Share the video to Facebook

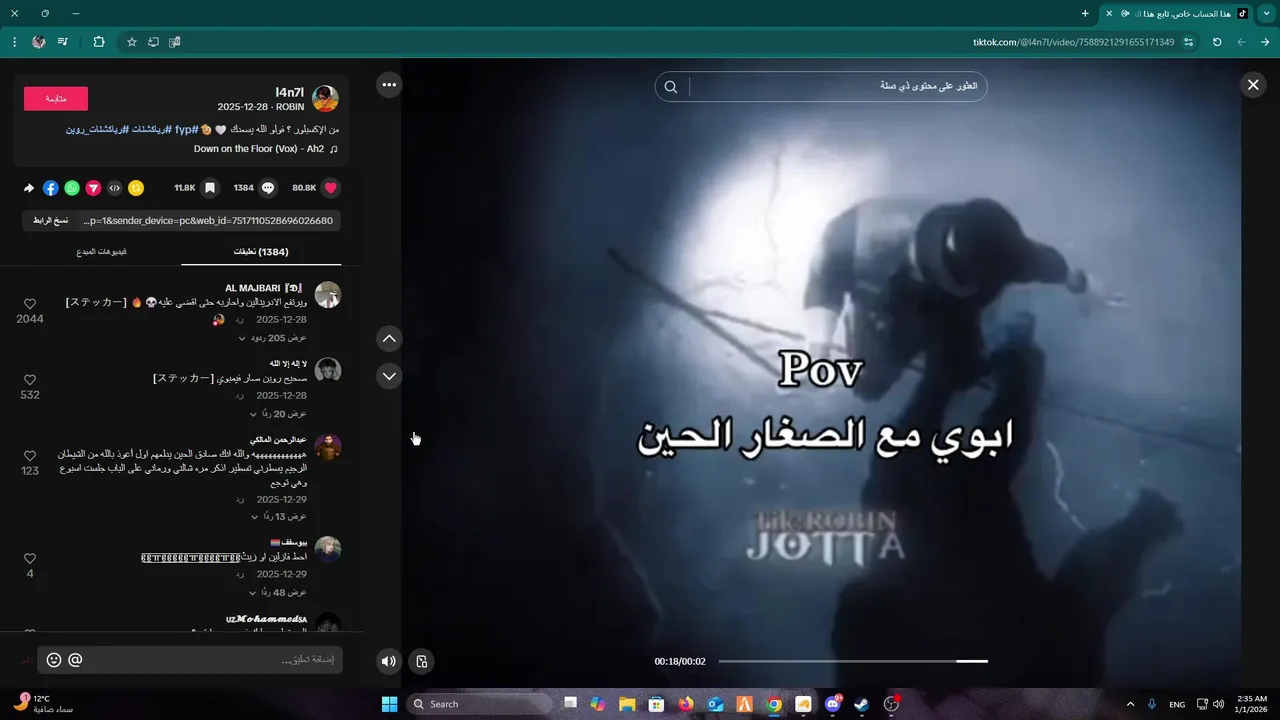tap(51, 188)
